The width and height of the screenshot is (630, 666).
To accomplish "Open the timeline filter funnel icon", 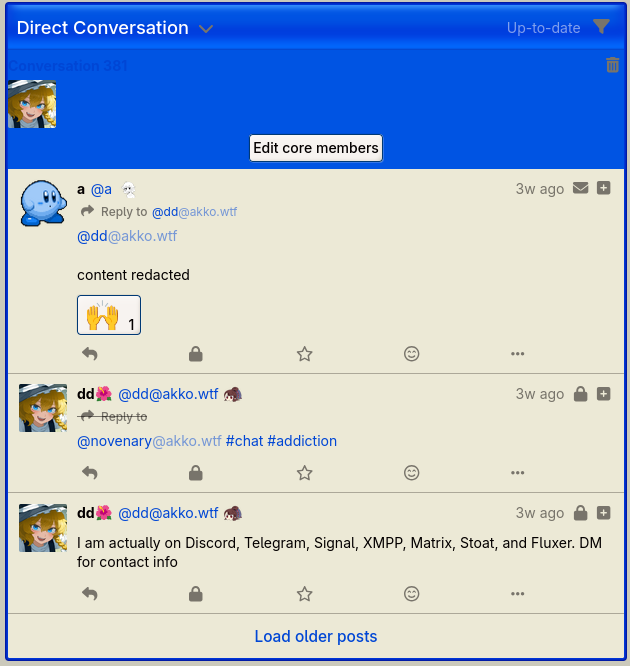I will pos(602,27).
